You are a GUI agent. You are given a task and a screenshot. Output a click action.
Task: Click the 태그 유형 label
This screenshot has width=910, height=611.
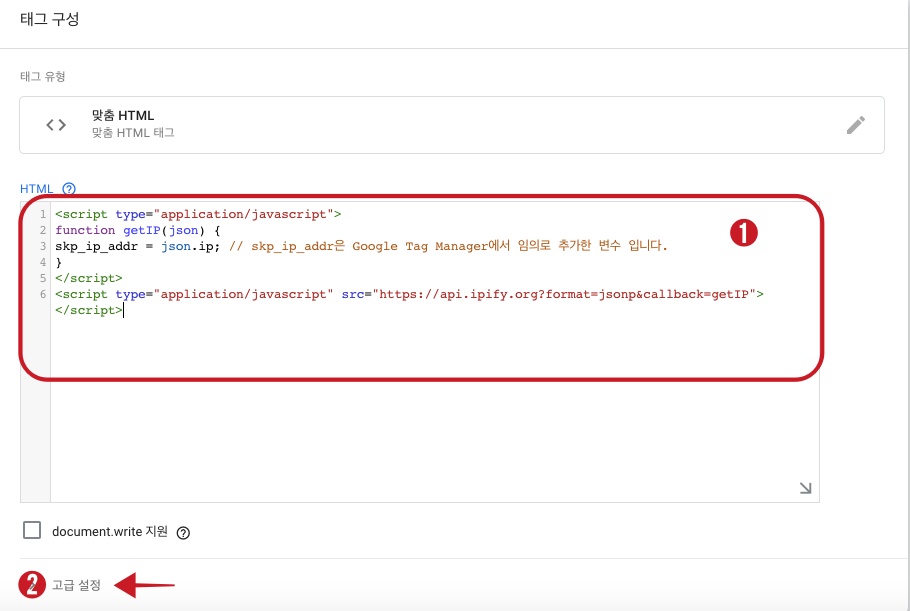point(42,77)
